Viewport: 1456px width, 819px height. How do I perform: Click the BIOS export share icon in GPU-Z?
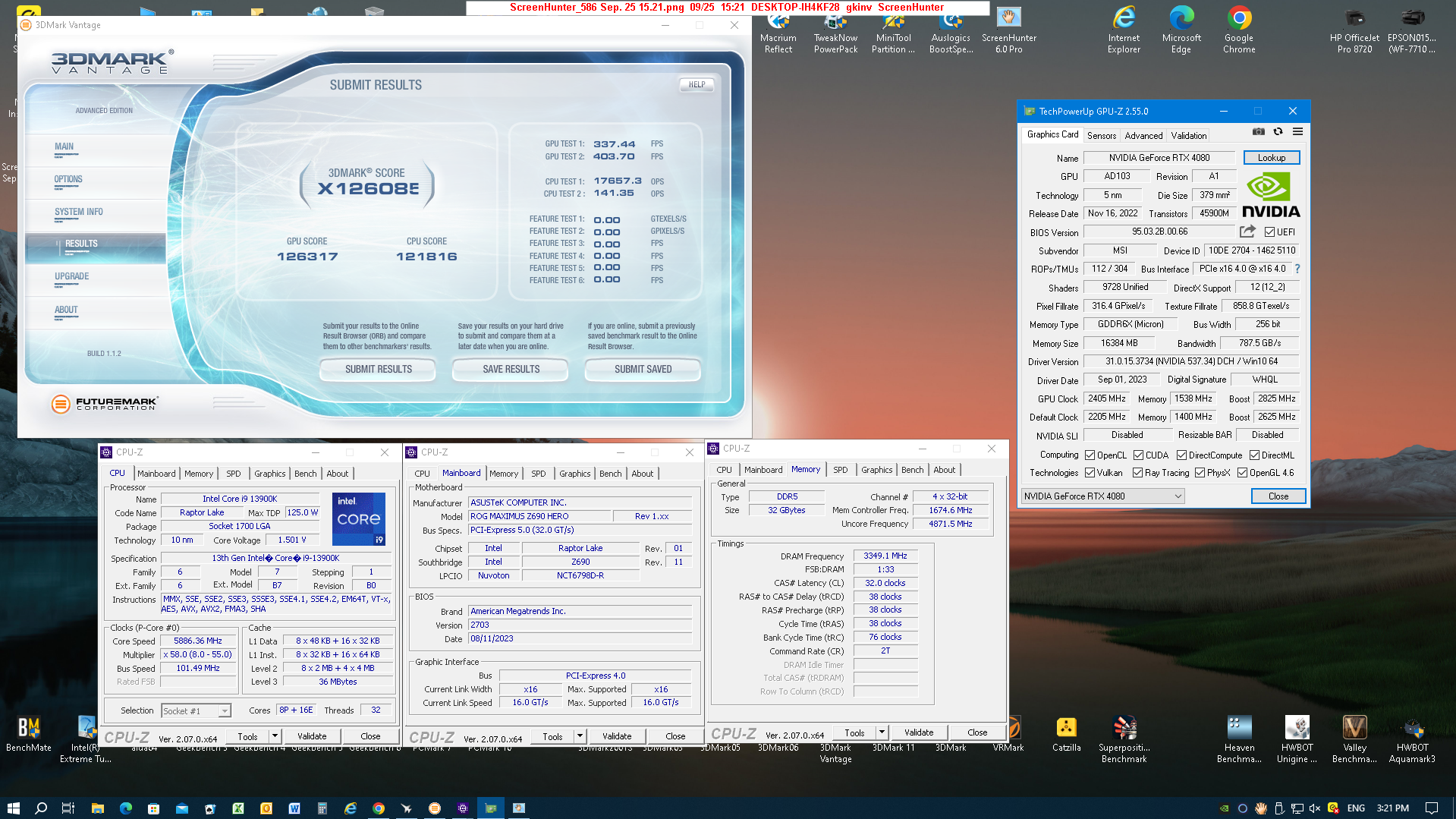point(1247,232)
